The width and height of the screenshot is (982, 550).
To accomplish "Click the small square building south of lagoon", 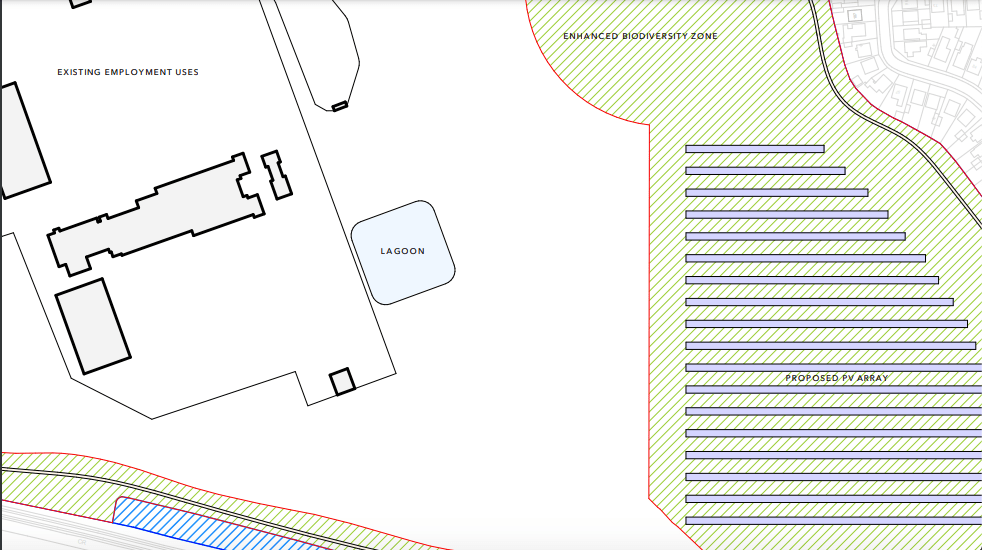I will pyautogui.click(x=342, y=381).
